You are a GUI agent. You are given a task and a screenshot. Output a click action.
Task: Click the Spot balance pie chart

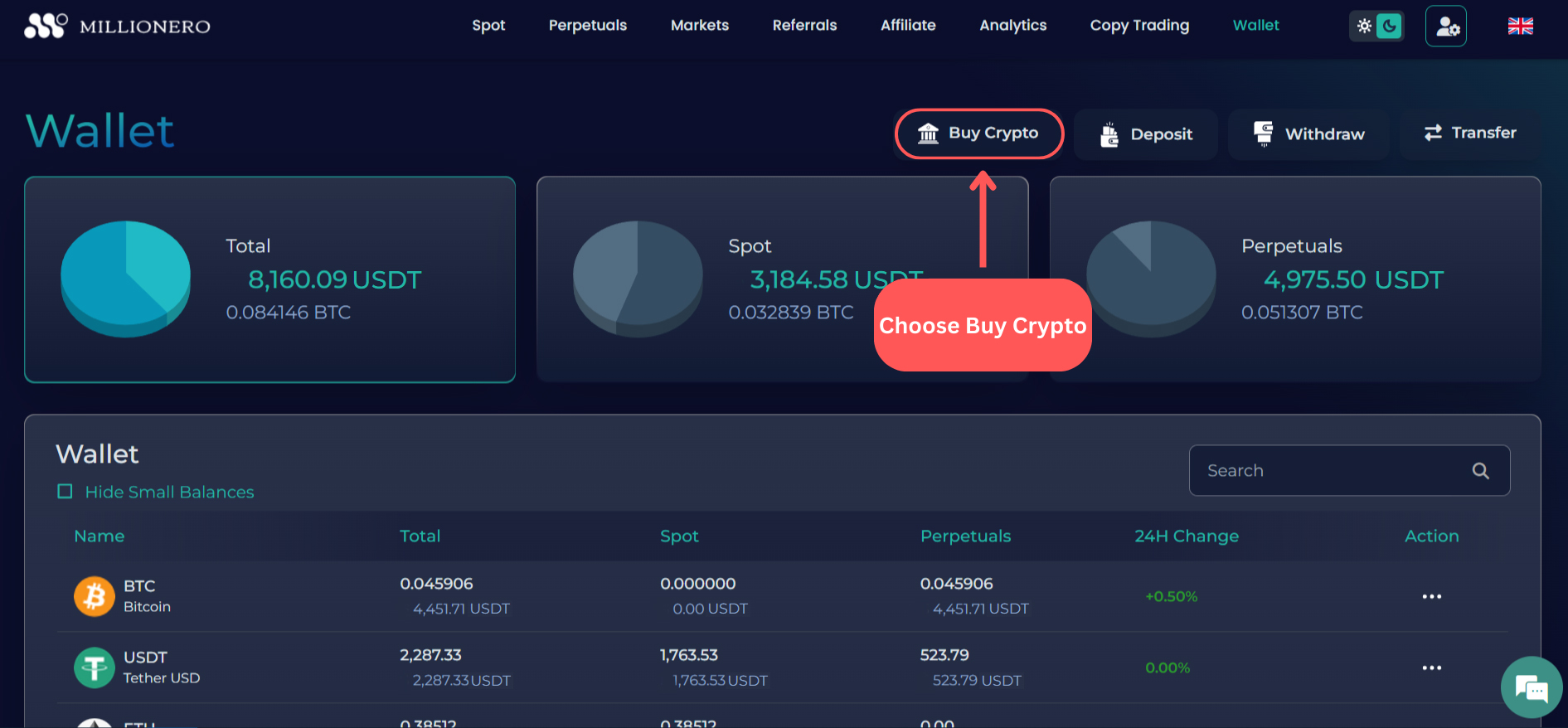point(638,278)
